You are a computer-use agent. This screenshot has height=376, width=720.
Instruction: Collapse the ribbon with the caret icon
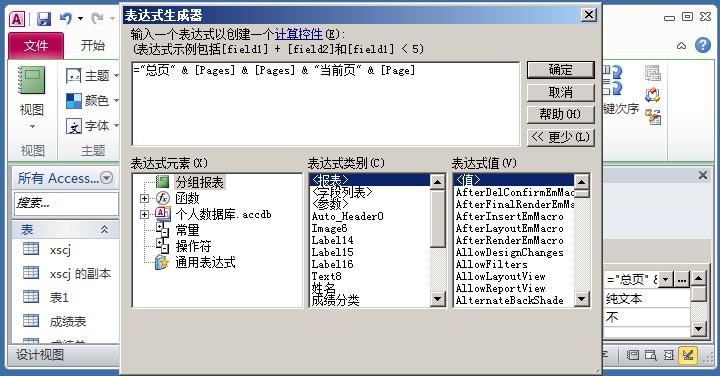[681, 45]
